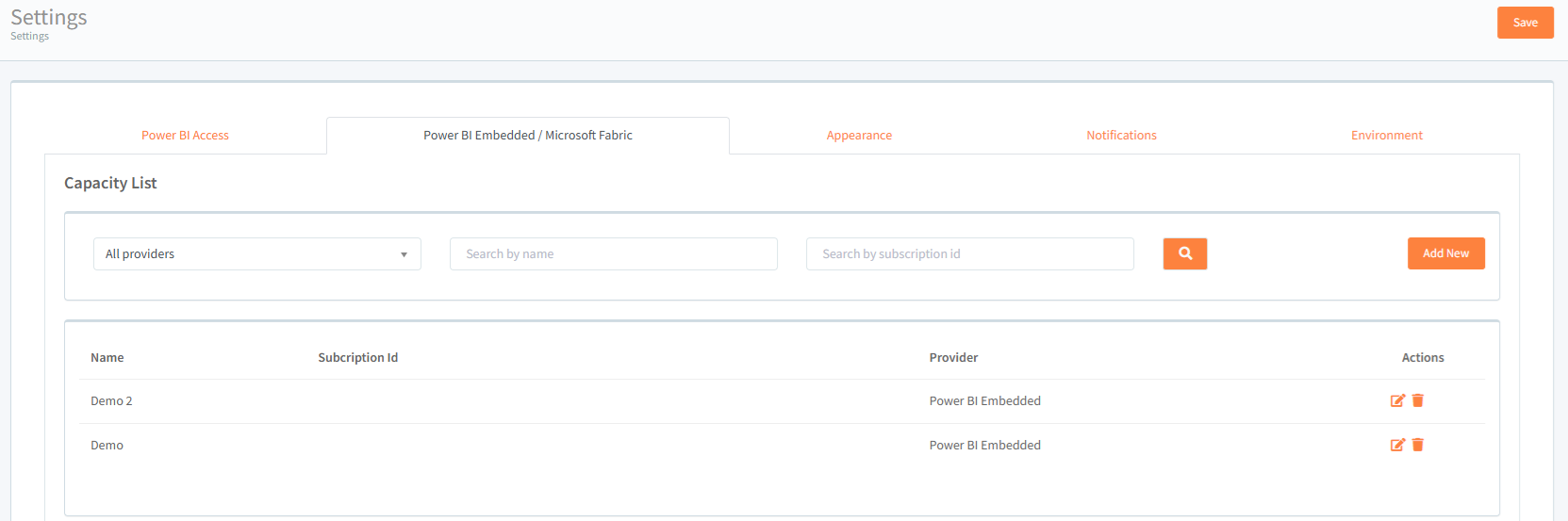Click Add New to create a capacity
Viewport: 1568px width, 521px height.
pos(1445,253)
